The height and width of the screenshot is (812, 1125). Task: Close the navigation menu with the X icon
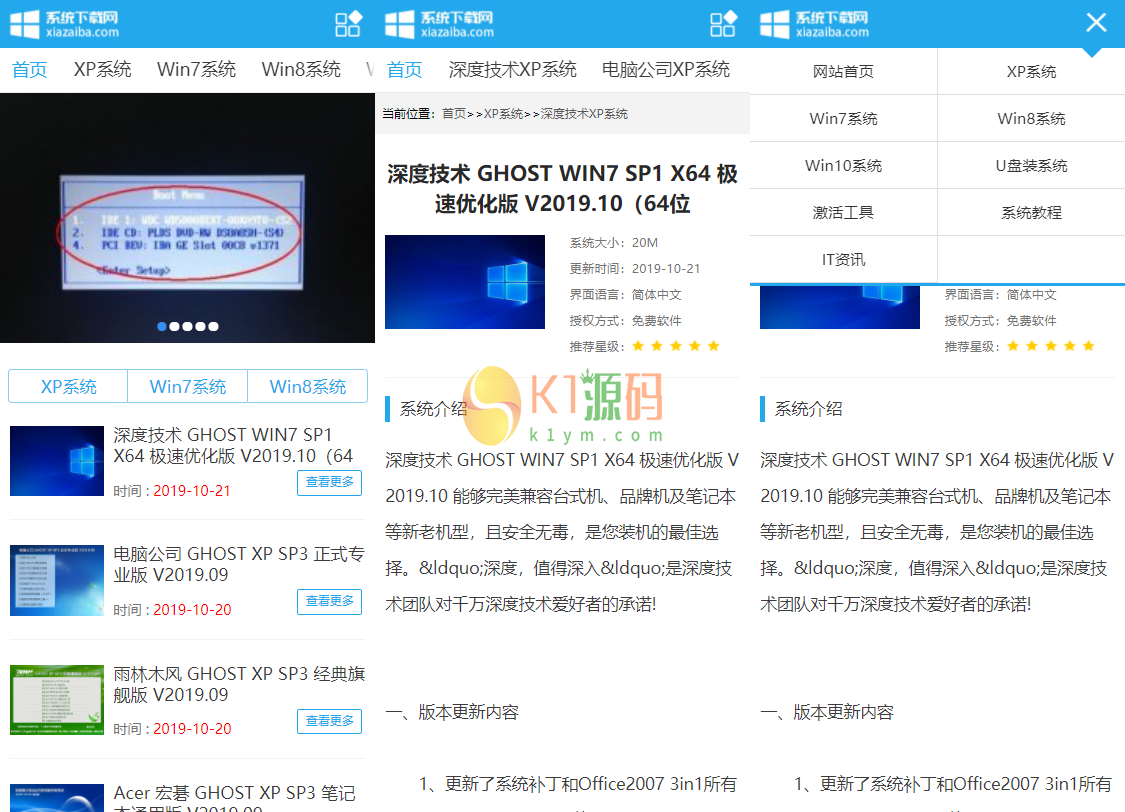[1096, 23]
